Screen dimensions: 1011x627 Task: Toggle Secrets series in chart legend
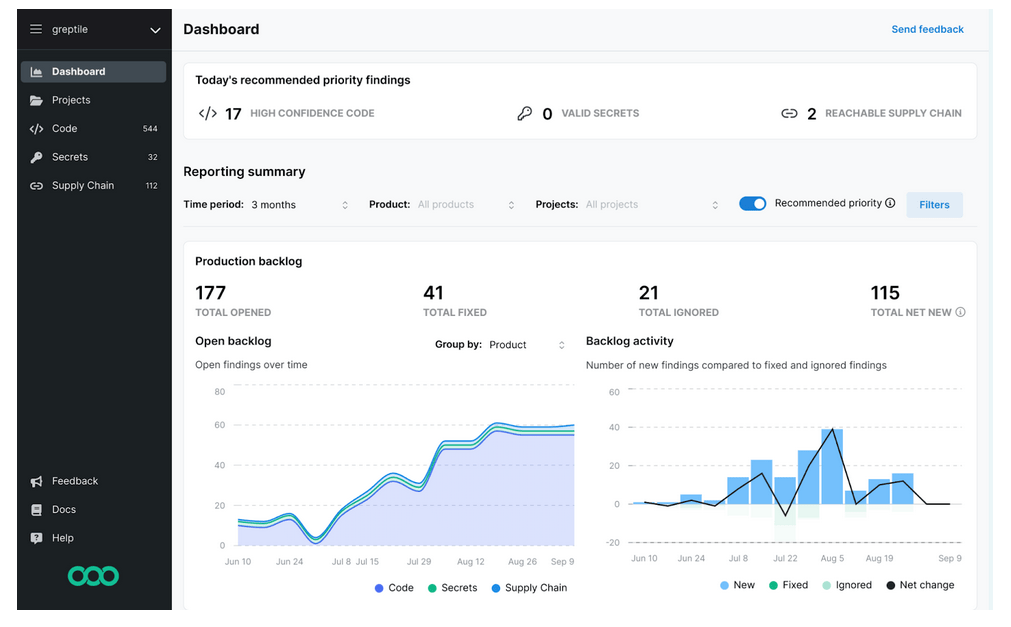tap(453, 588)
